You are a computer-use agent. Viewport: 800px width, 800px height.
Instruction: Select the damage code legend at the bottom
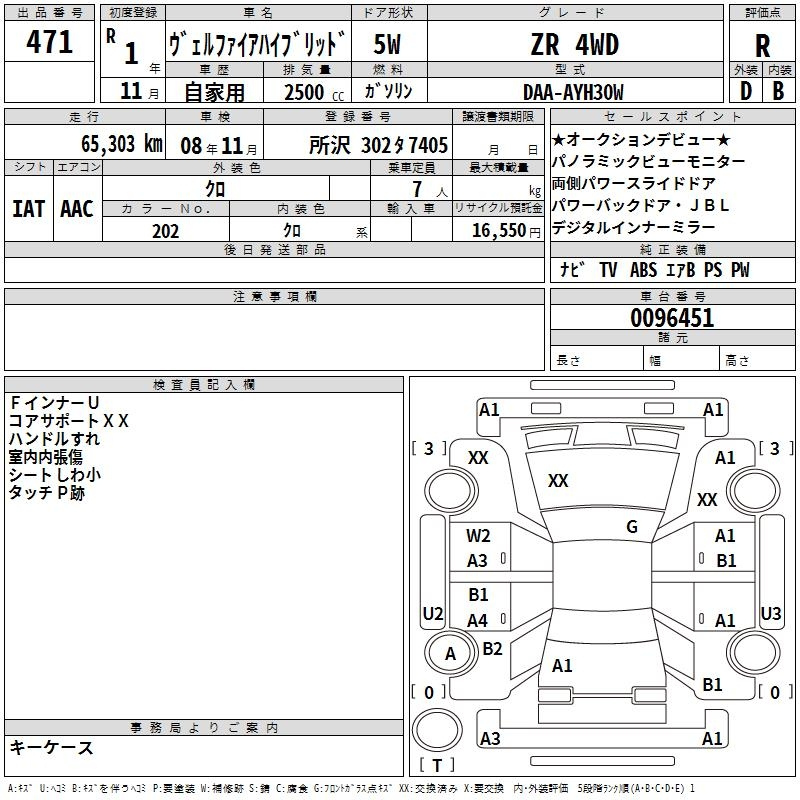(x=352, y=788)
